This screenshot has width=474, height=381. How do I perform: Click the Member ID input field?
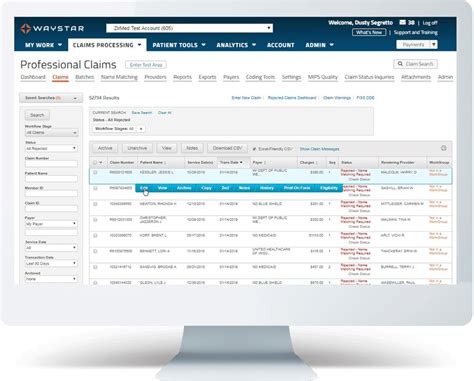51,194
